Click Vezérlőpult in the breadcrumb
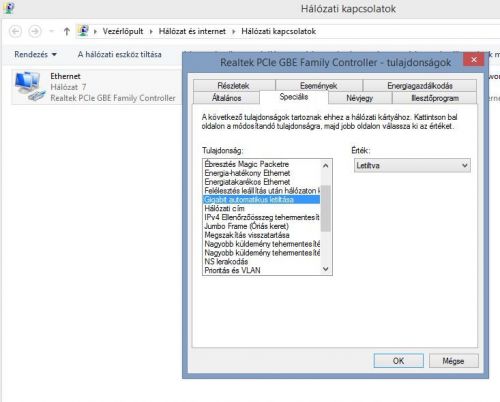 123,31
